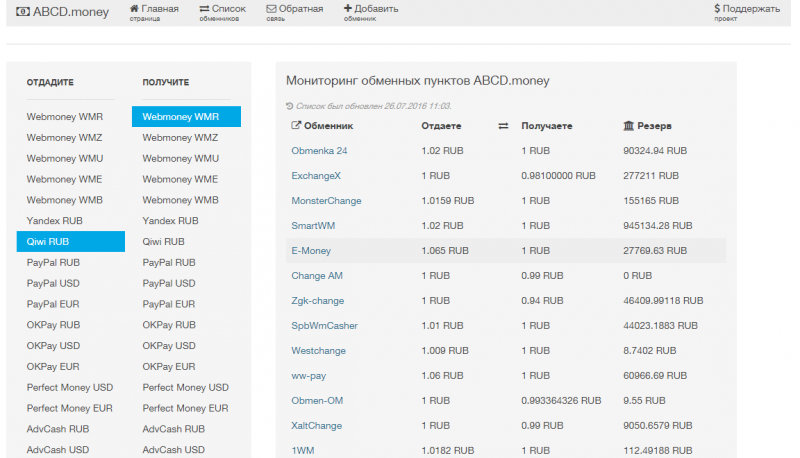This screenshot has height=458, width=800.
Task: Open Добавить обменник menu item
Action: 371,13
